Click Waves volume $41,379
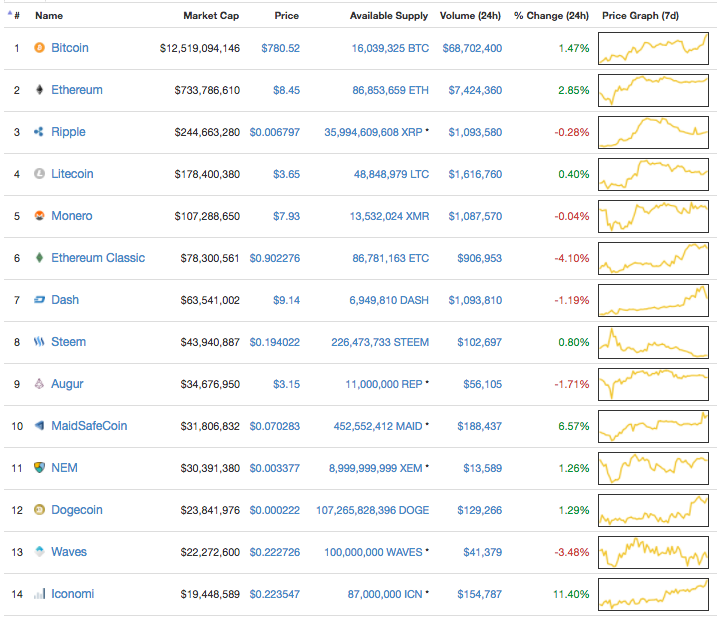The height and width of the screenshot is (619, 725). point(483,552)
